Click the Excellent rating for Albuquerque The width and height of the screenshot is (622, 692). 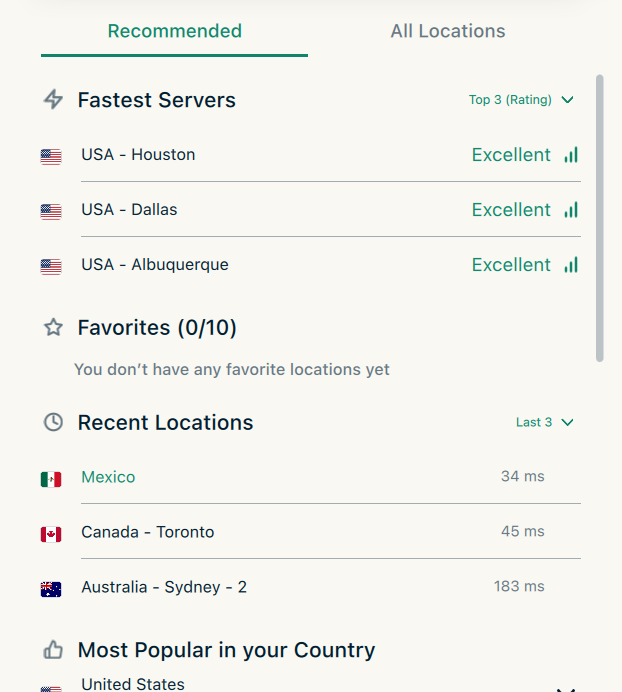(x=511, y=265)
